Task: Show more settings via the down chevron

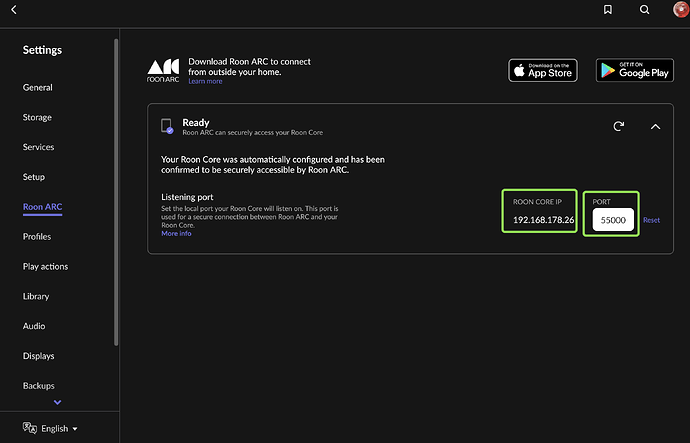Action: coord(57,402)
